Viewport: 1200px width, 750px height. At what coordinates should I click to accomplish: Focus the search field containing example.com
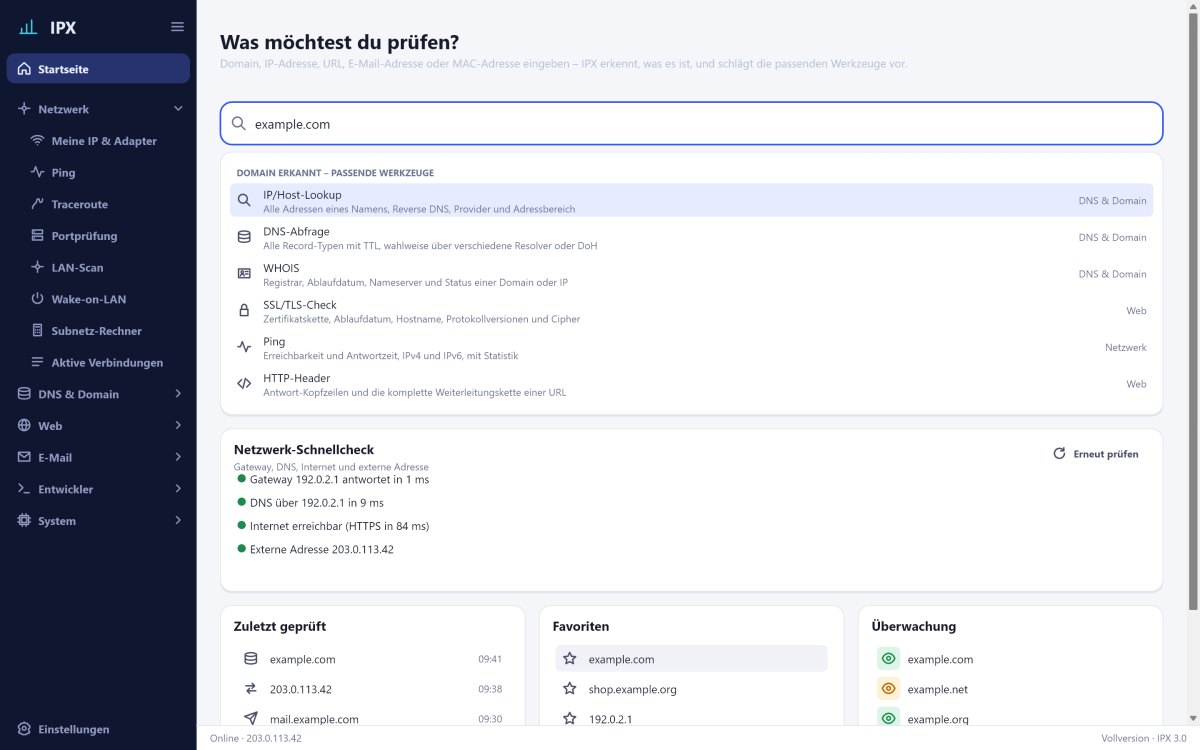click(x=691, y=124)
